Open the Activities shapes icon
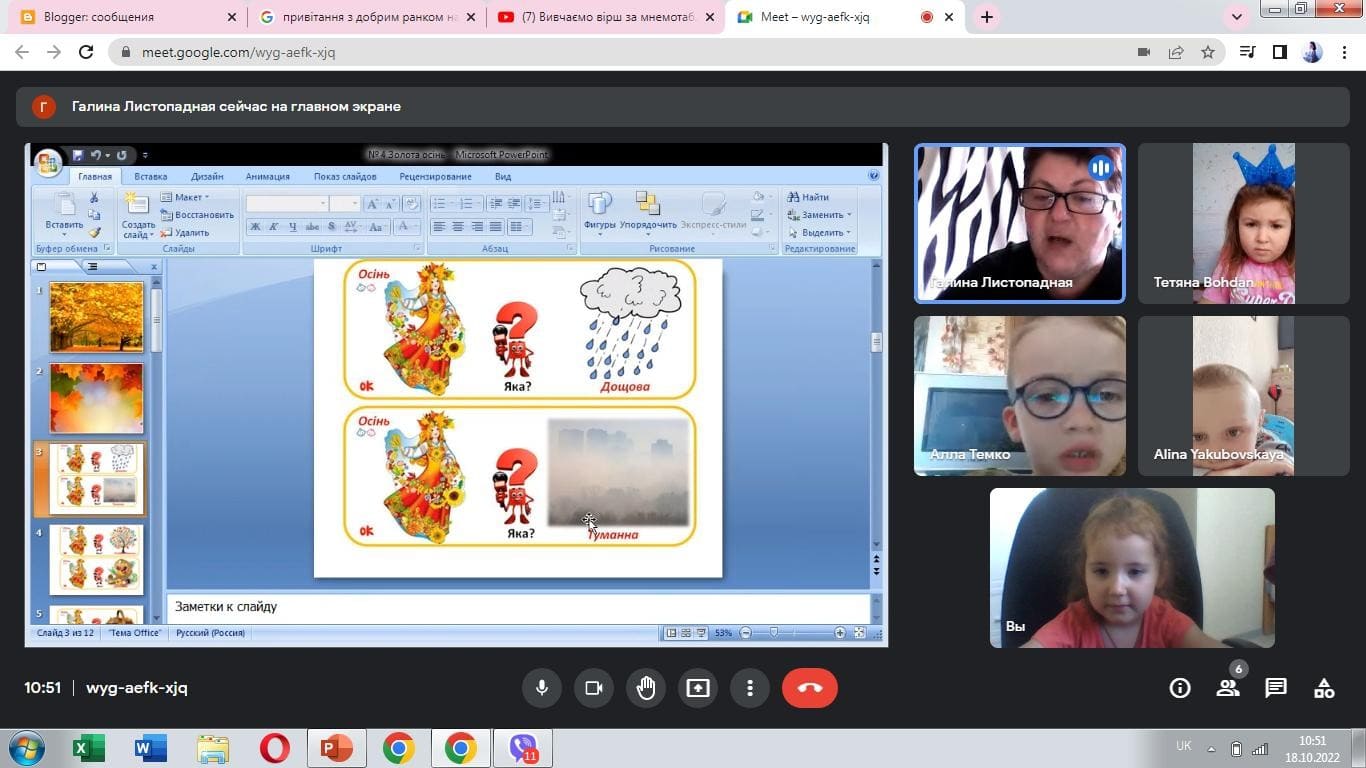The width and height of the screenshot is (1366, 768). [1324, 688]
